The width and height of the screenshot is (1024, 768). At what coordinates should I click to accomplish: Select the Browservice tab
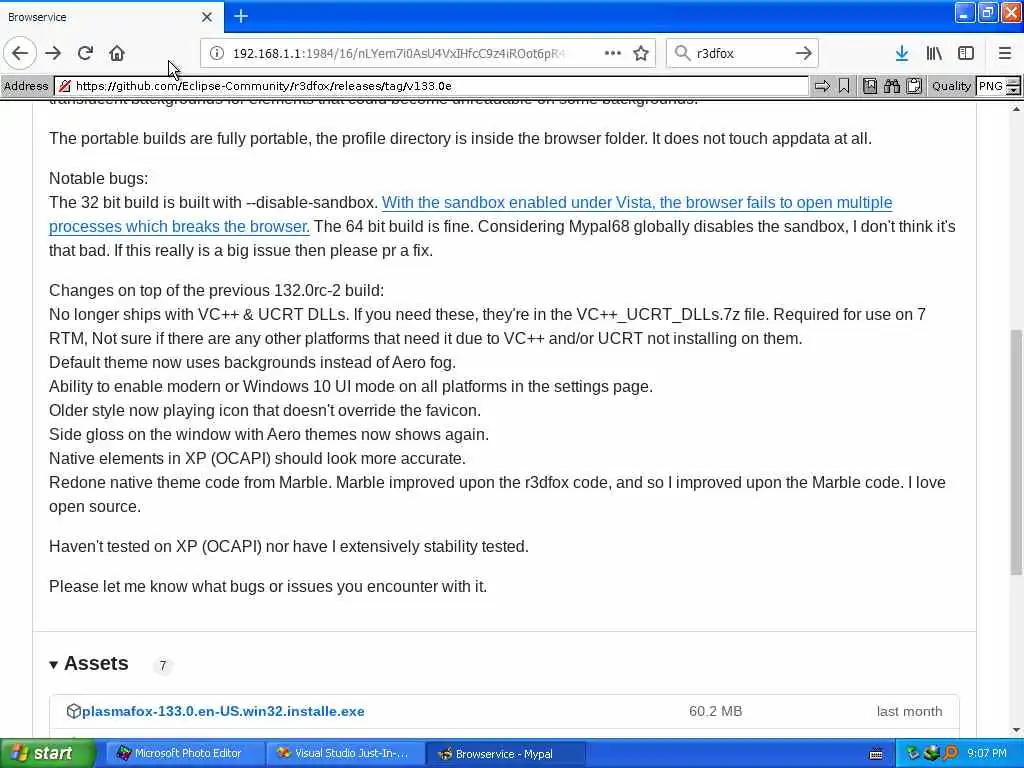click(112, 17)
